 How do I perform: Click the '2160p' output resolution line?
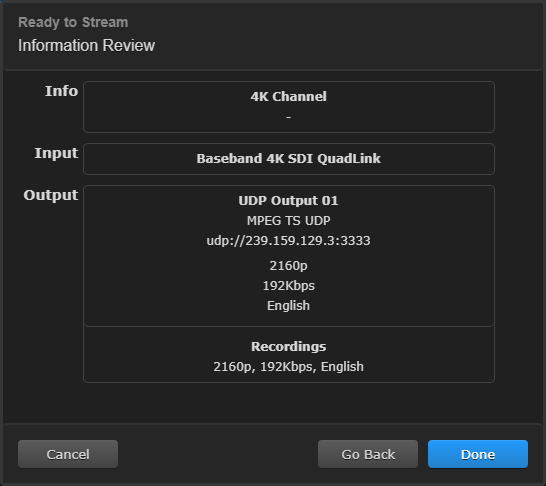point(289,266)
